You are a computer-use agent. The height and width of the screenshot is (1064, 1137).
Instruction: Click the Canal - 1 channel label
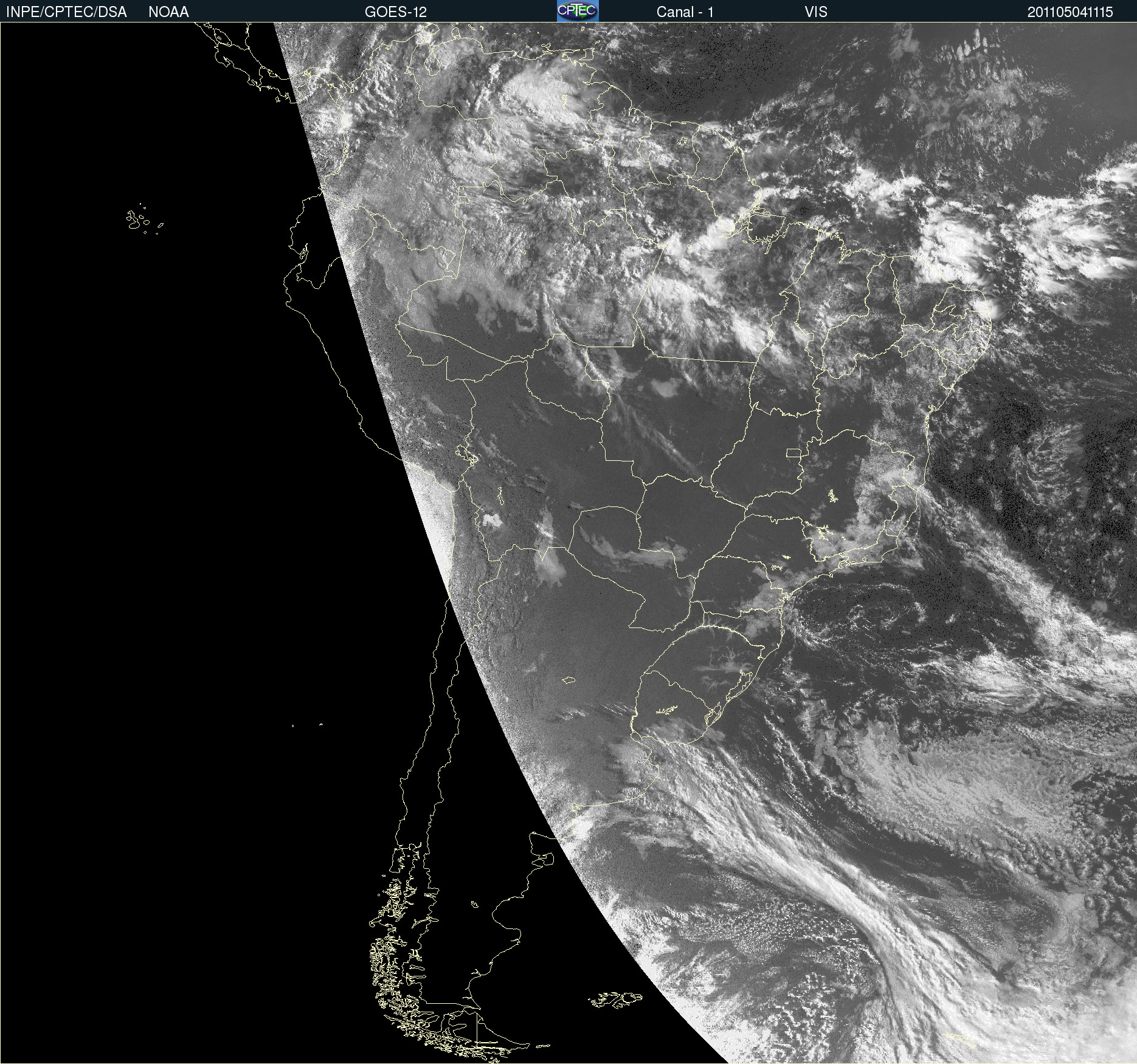pos(685,12)
